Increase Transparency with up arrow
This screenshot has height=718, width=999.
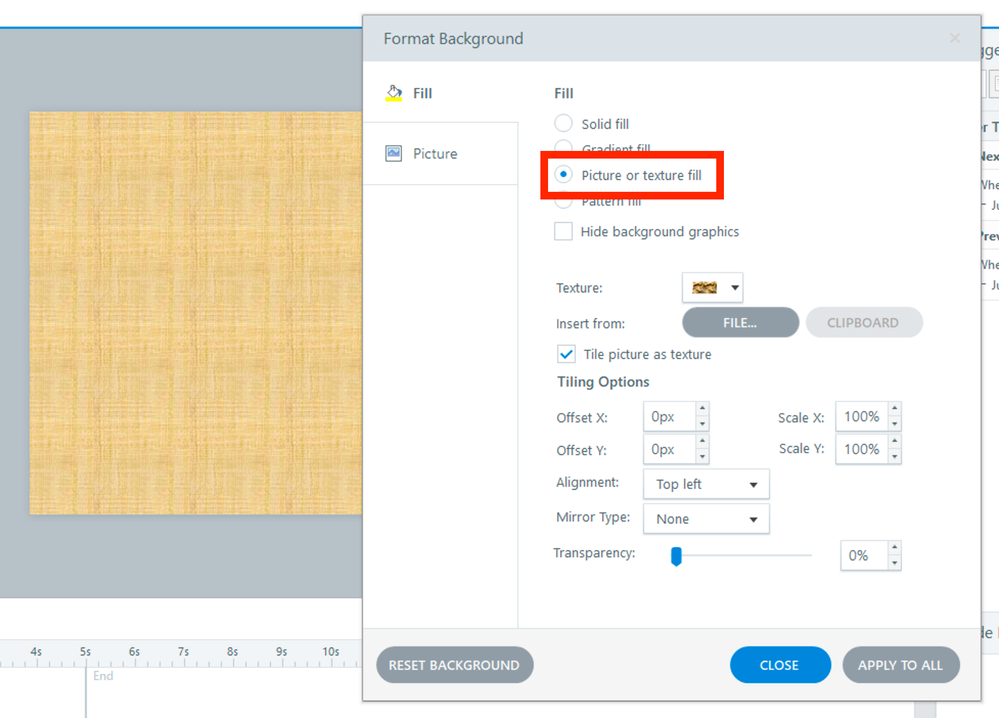[895, 548]
